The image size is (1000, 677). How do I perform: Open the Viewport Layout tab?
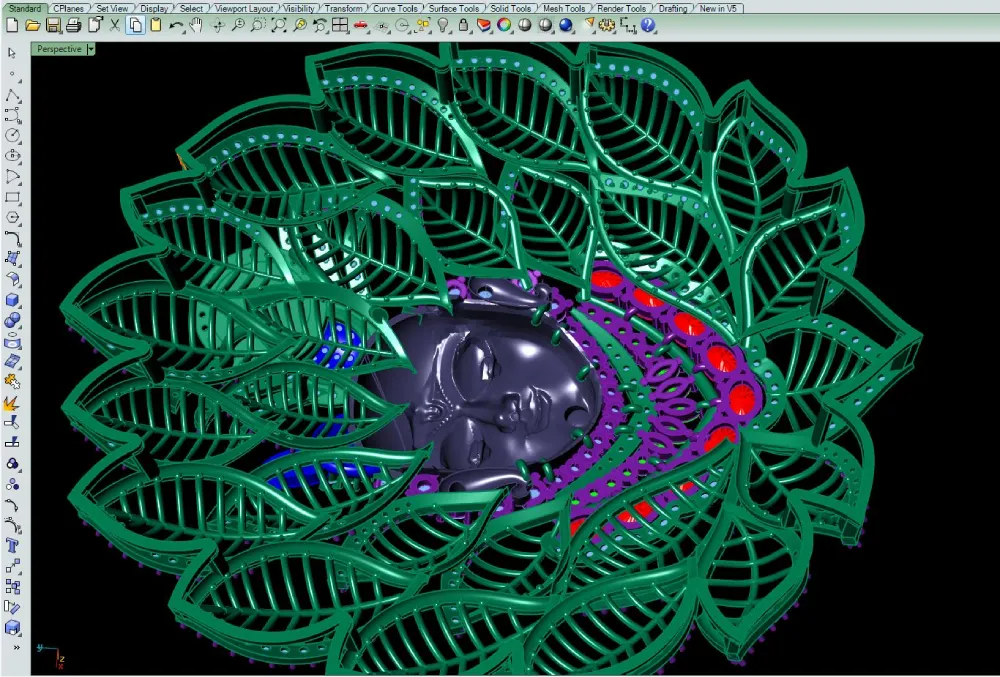tap(244, 8)
